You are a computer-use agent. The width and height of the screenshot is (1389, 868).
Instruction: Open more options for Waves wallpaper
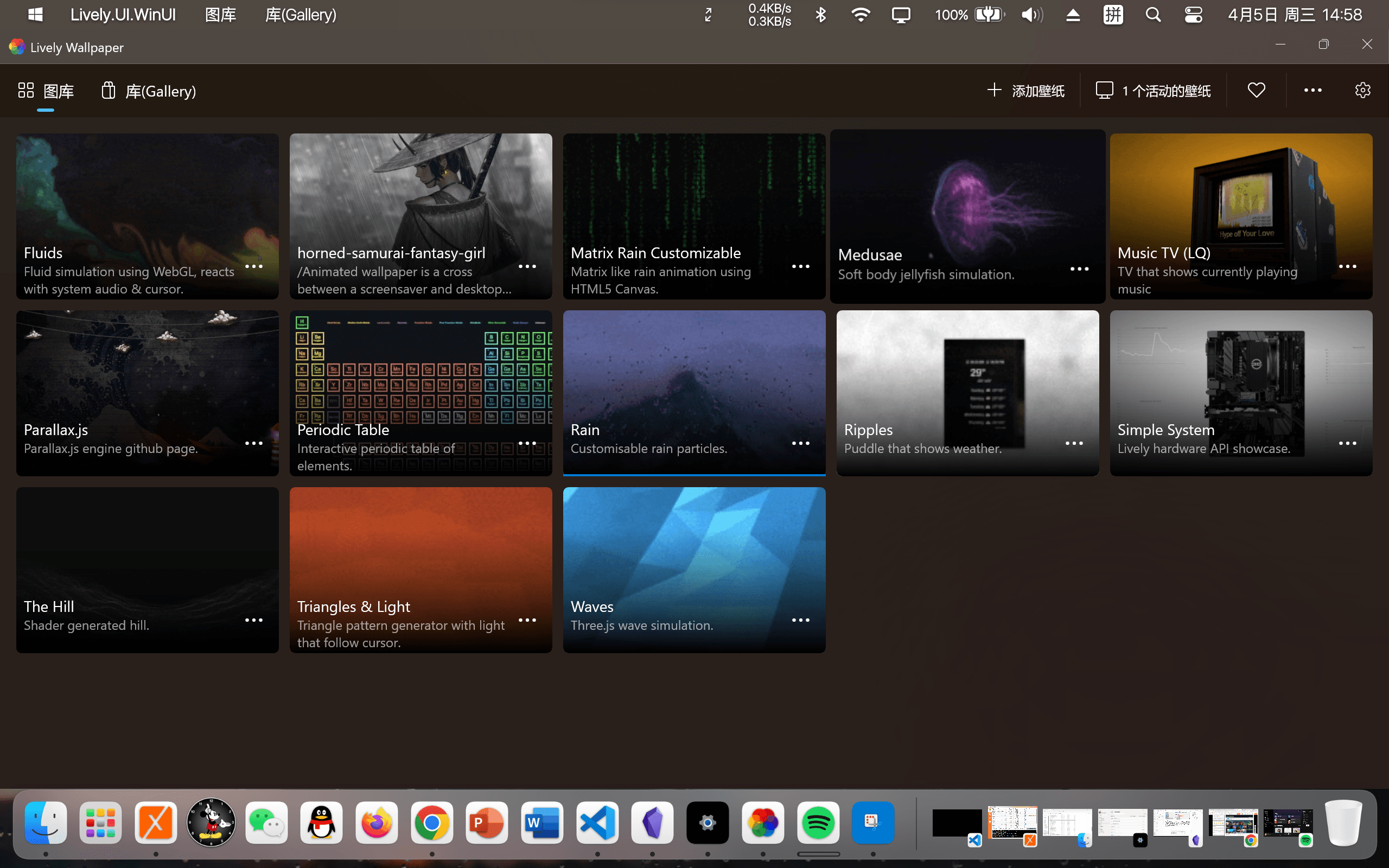801,620
